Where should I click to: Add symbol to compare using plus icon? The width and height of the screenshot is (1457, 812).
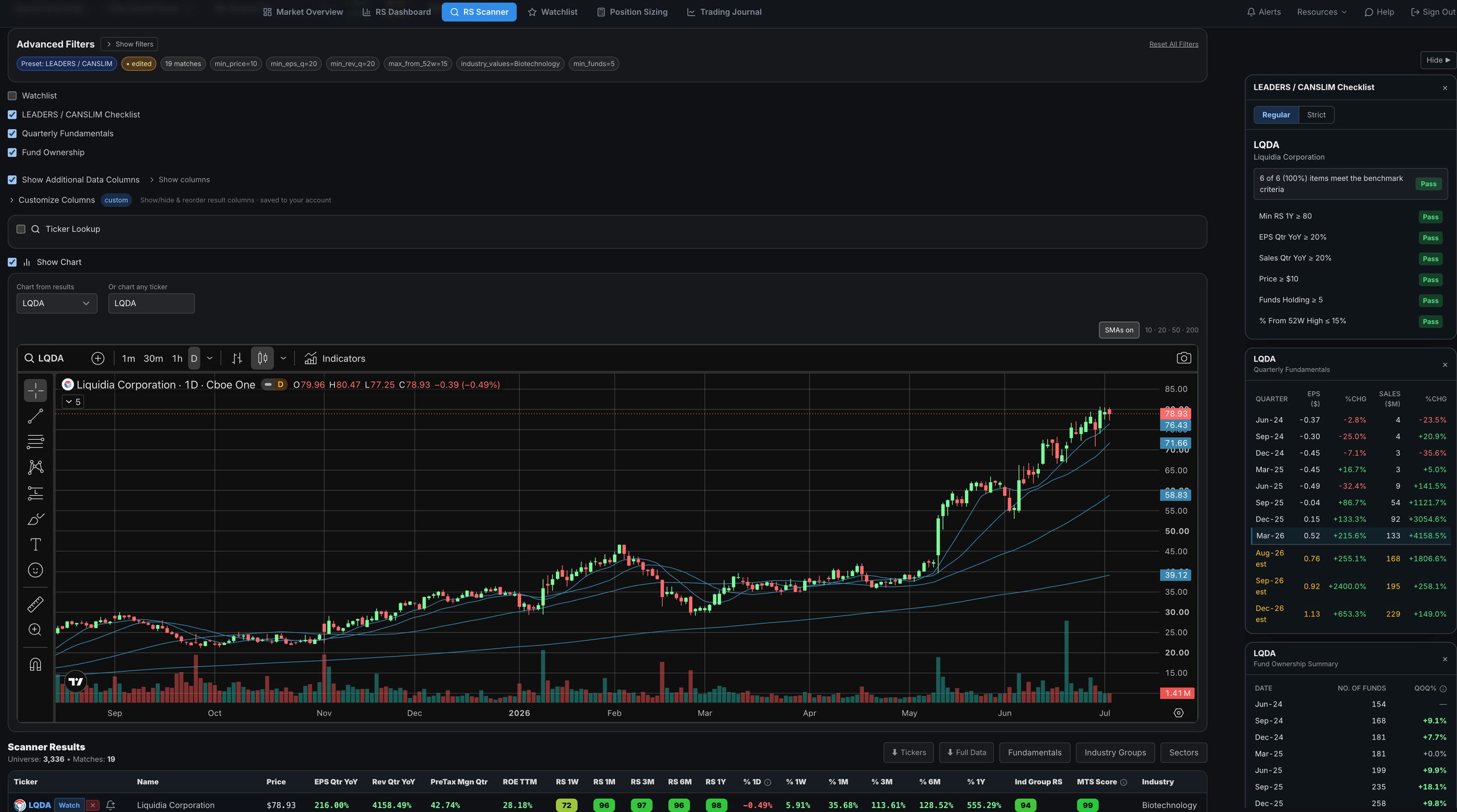(98, 358)
